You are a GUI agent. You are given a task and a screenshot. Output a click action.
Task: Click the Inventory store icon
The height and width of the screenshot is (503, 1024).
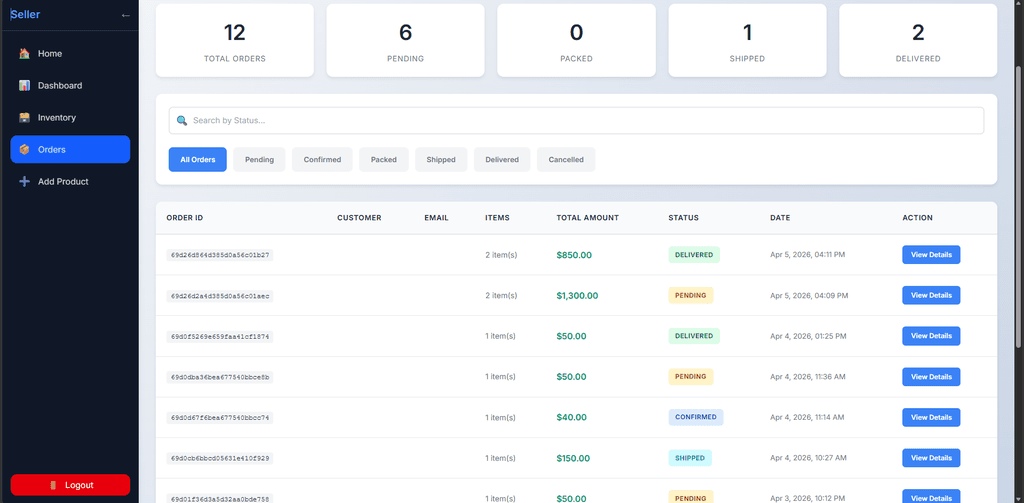24,118
